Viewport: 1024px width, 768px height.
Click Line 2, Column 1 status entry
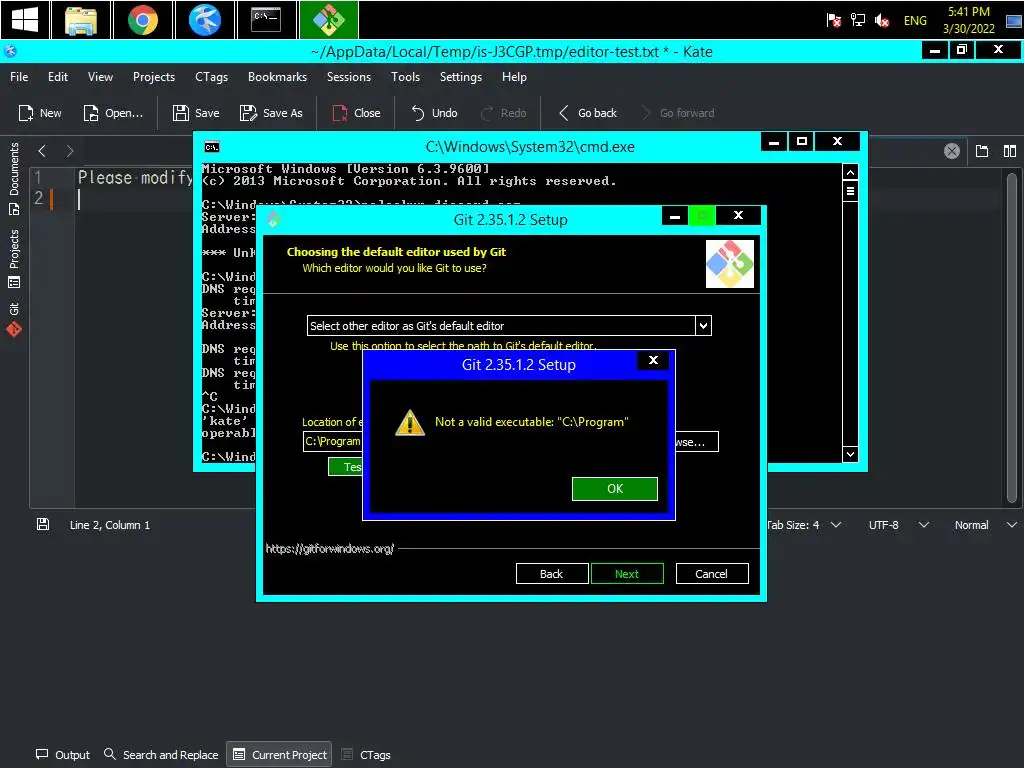pos(110,525)
